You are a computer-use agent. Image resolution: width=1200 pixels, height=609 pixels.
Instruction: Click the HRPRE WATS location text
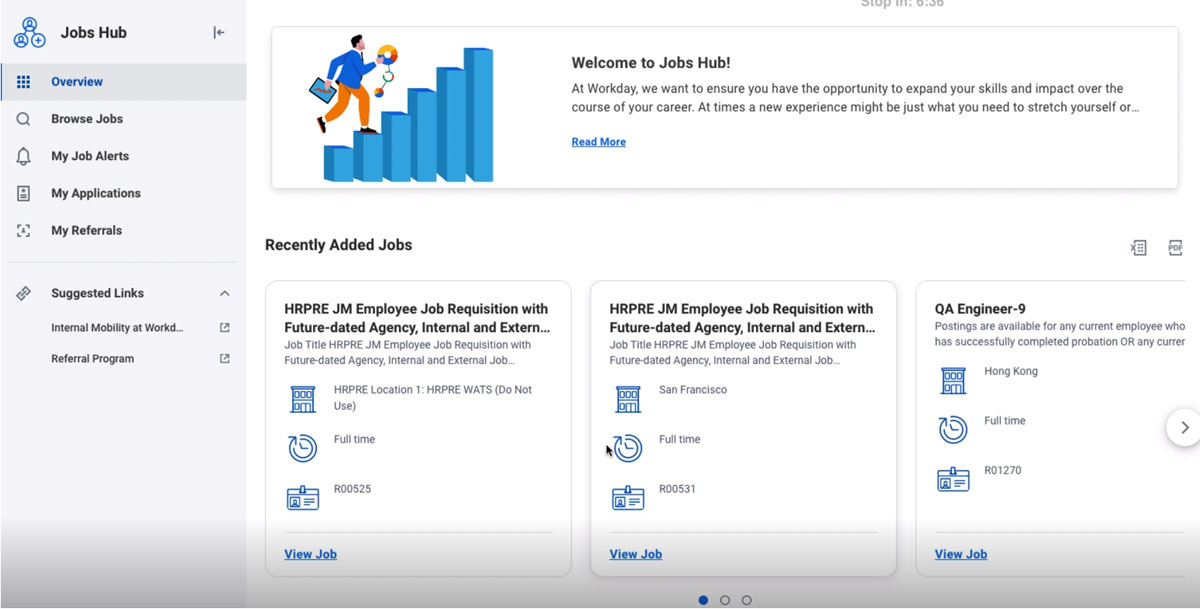click(433, 398)
